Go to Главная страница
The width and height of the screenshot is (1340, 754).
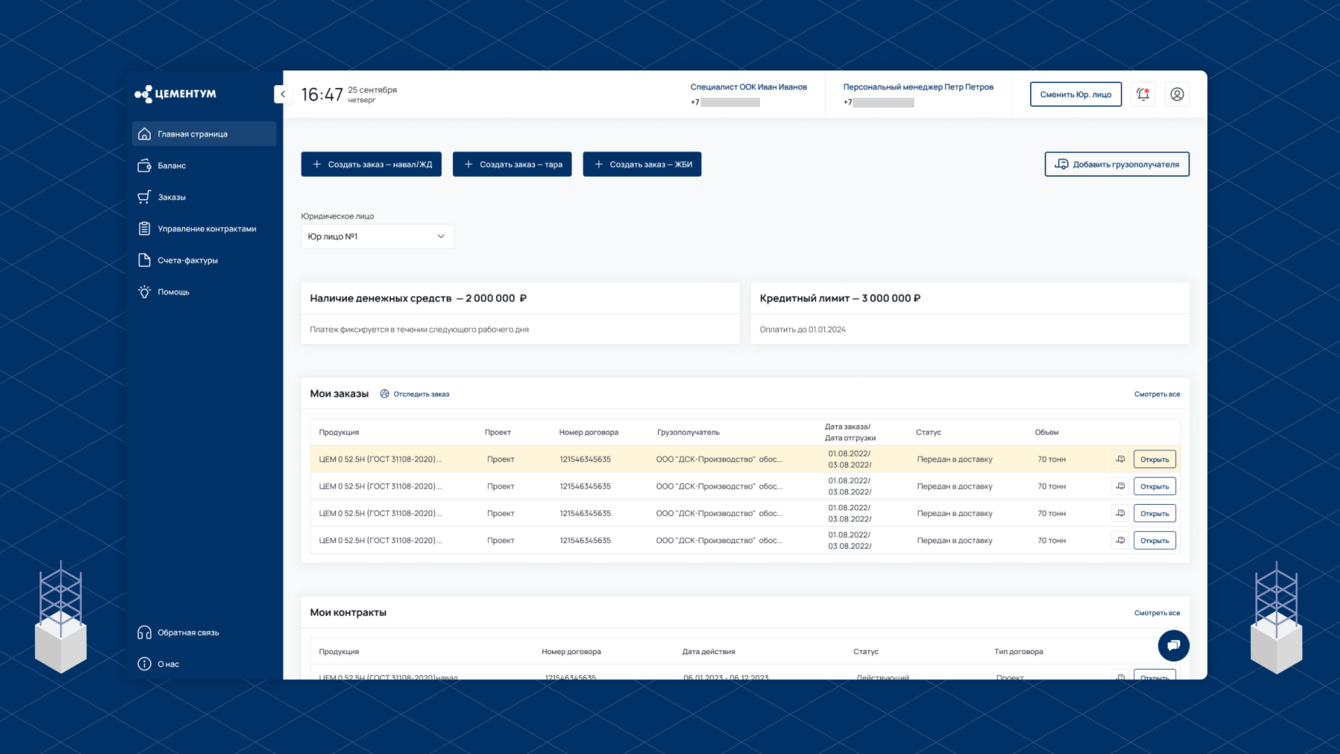pyautogui.click(x=204, y=134)
